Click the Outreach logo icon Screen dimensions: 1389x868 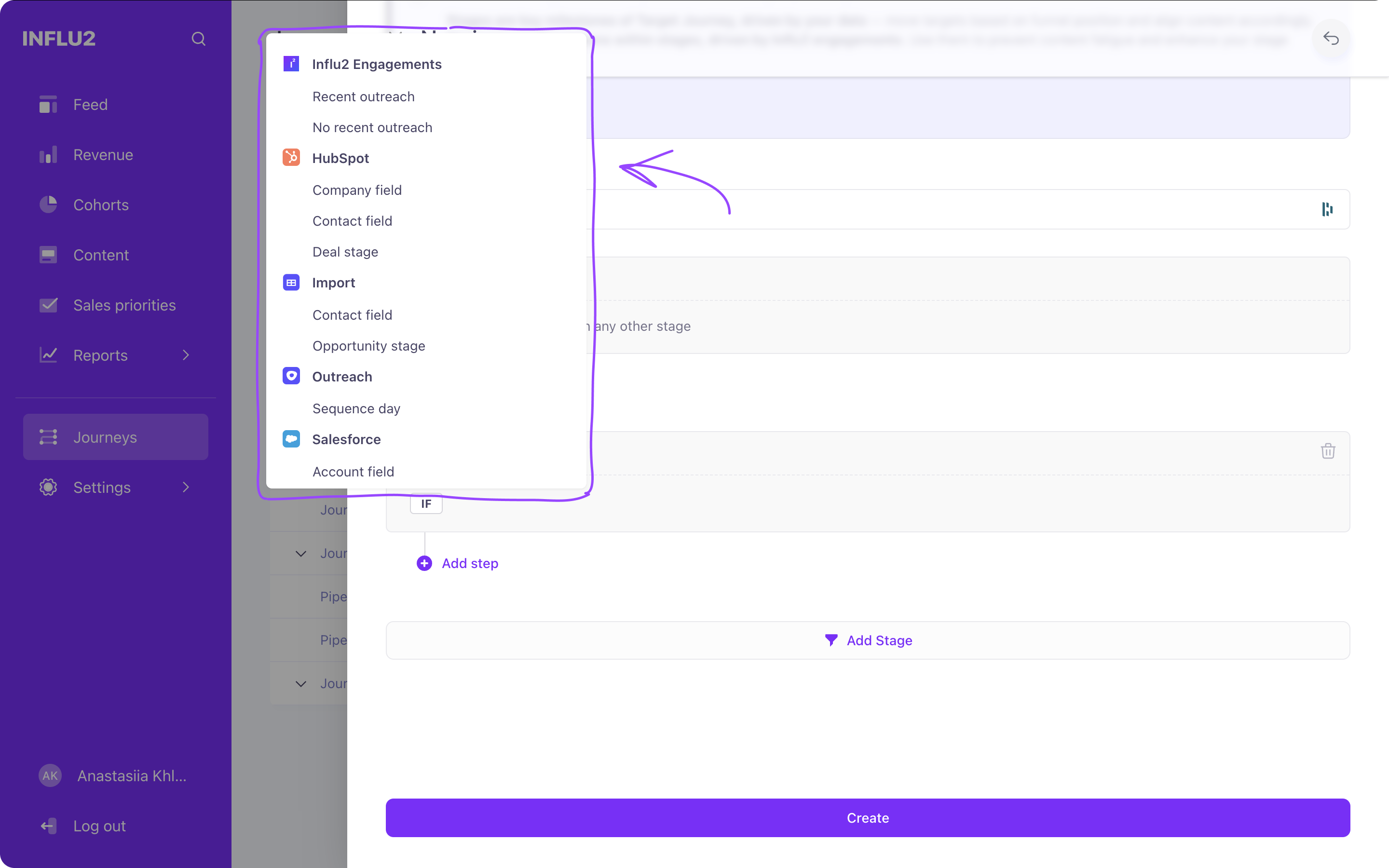coord(291,376)
